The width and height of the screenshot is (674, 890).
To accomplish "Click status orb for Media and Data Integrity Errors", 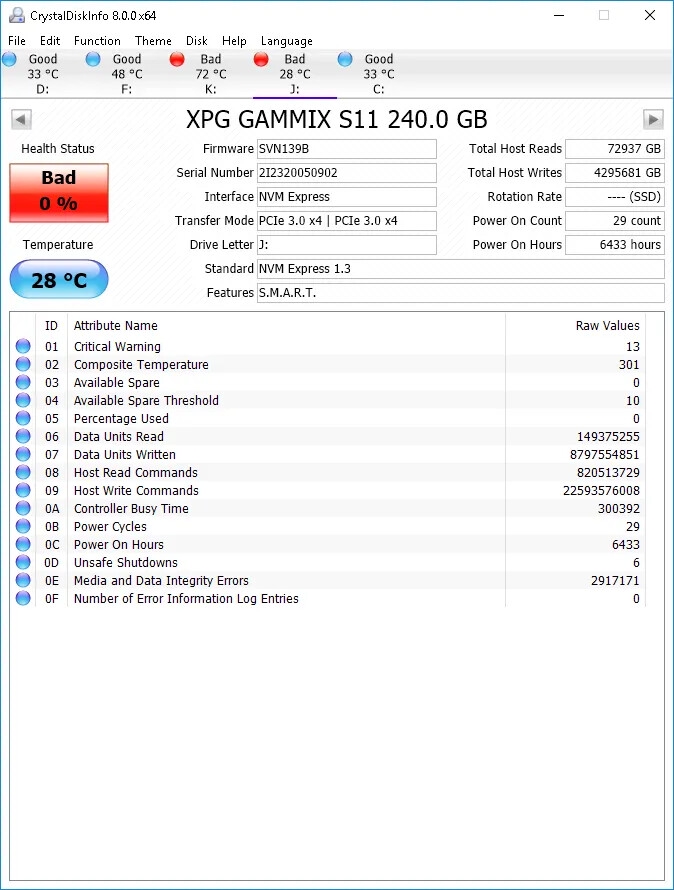I will [x=23, y=580].
